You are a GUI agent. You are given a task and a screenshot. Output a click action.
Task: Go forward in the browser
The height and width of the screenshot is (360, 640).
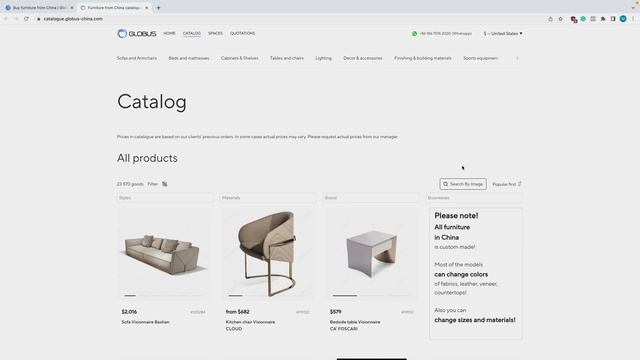(16, 19)
